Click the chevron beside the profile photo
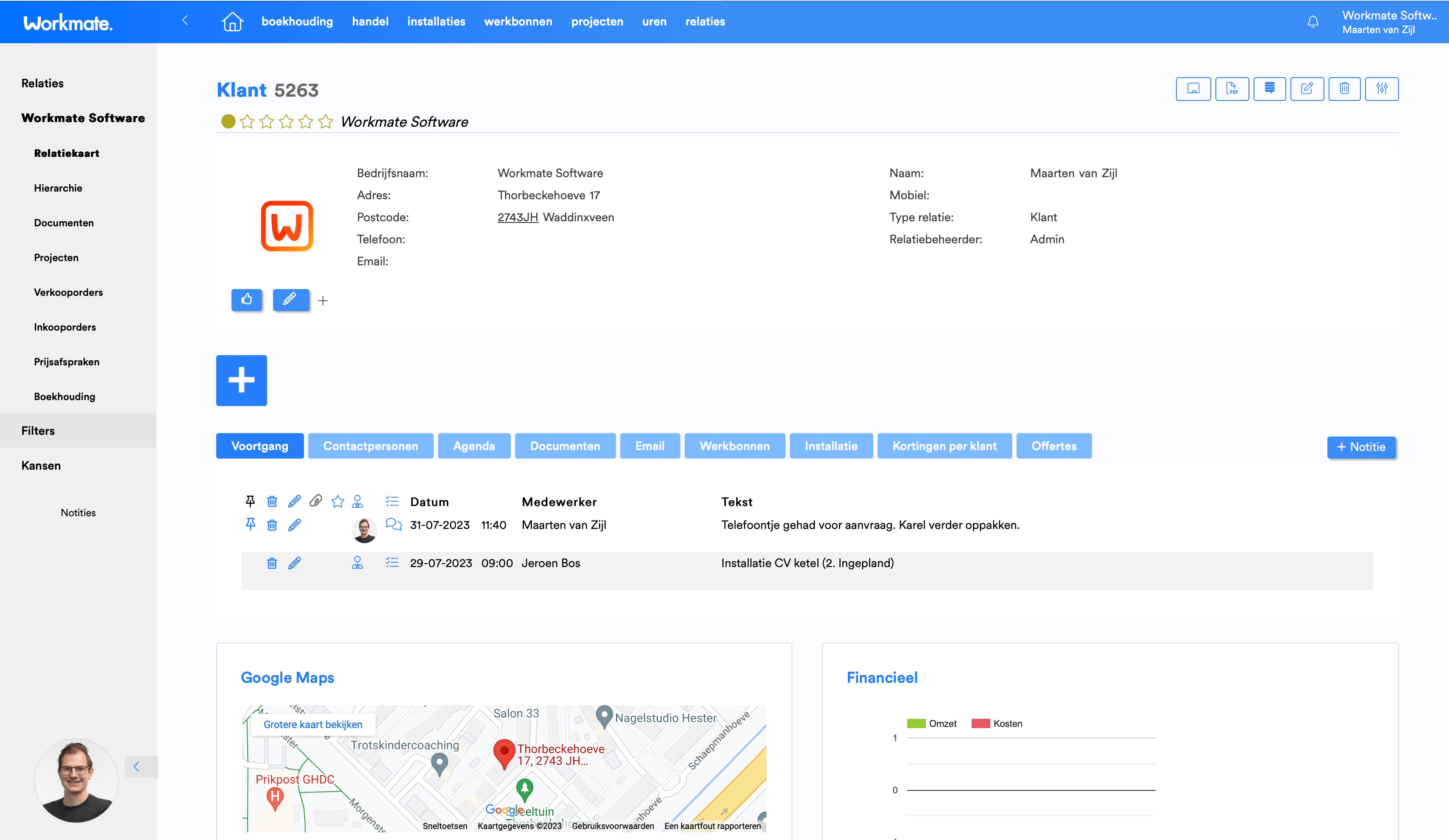This screenshot has height=840, width=1449. [x=137, y=766]
